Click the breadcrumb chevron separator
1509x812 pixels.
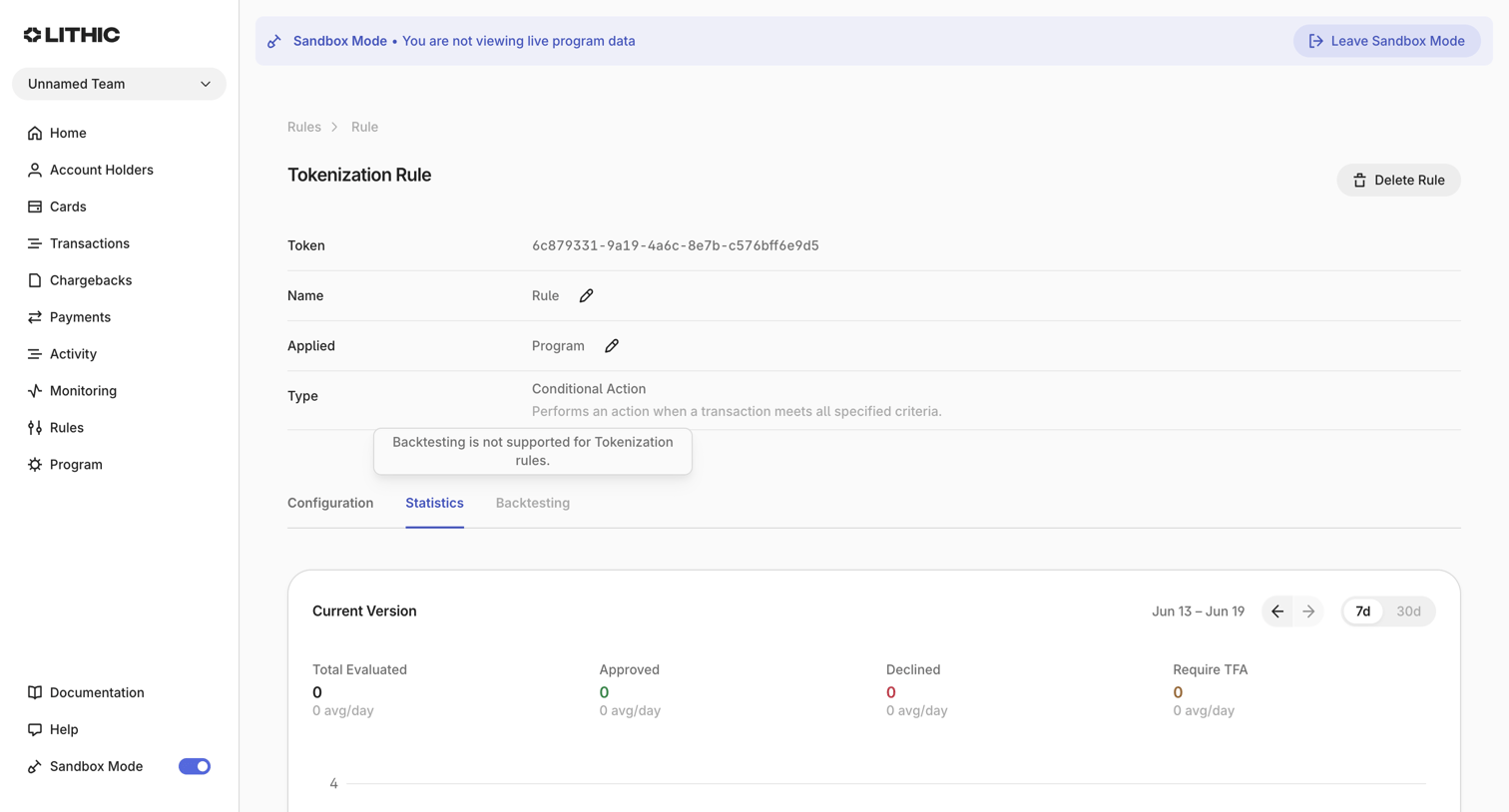335,127
